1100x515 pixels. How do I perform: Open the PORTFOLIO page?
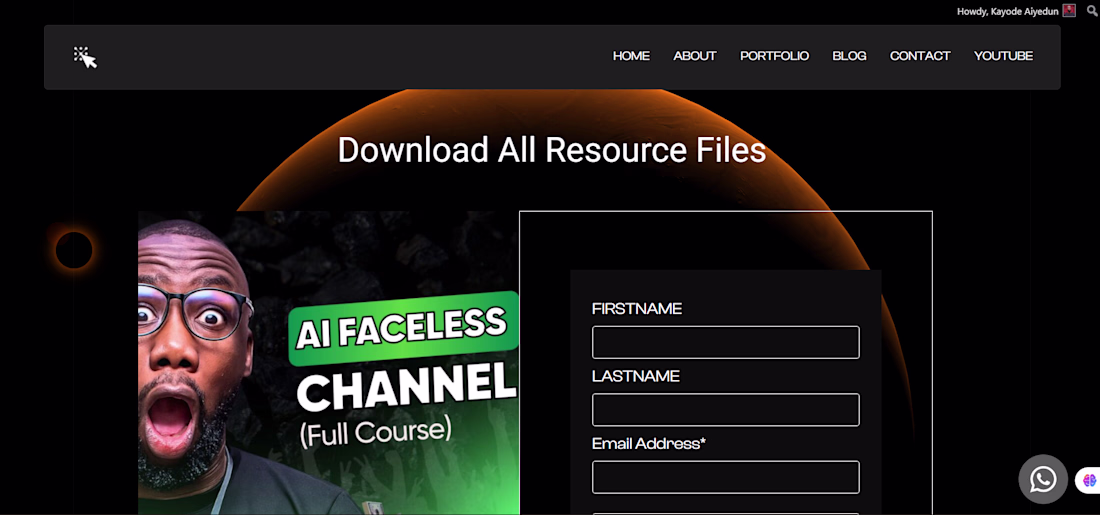point(774,56)
